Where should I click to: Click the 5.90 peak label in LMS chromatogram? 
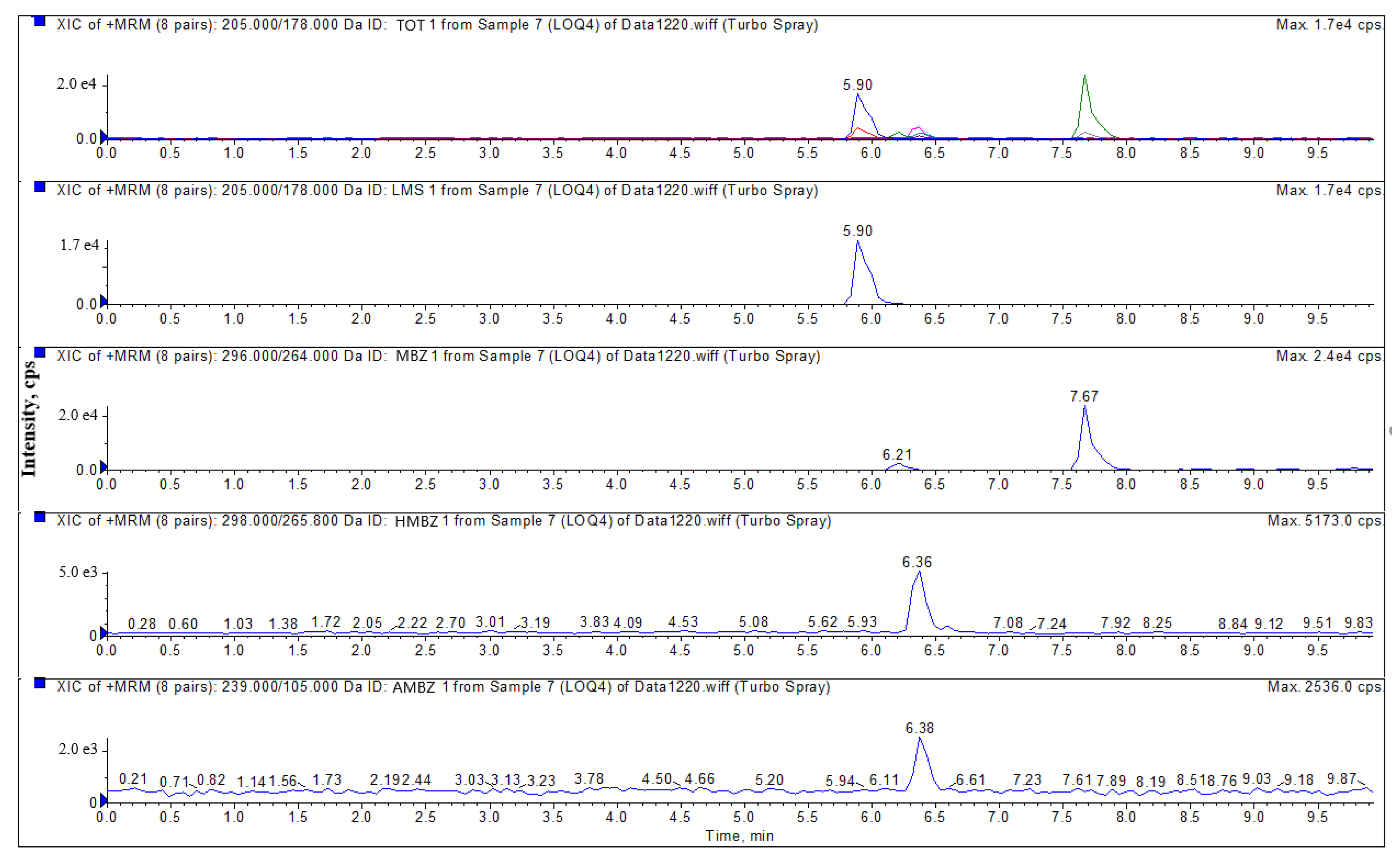click(x=857, y=231)
